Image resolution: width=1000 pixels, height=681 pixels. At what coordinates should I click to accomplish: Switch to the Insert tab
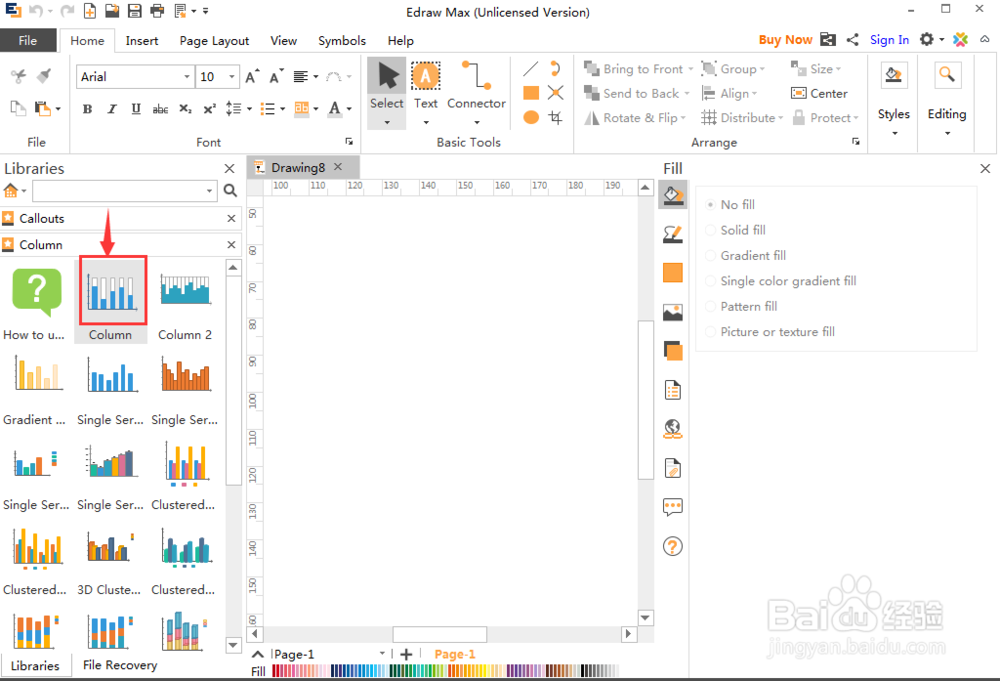(142, 41)
